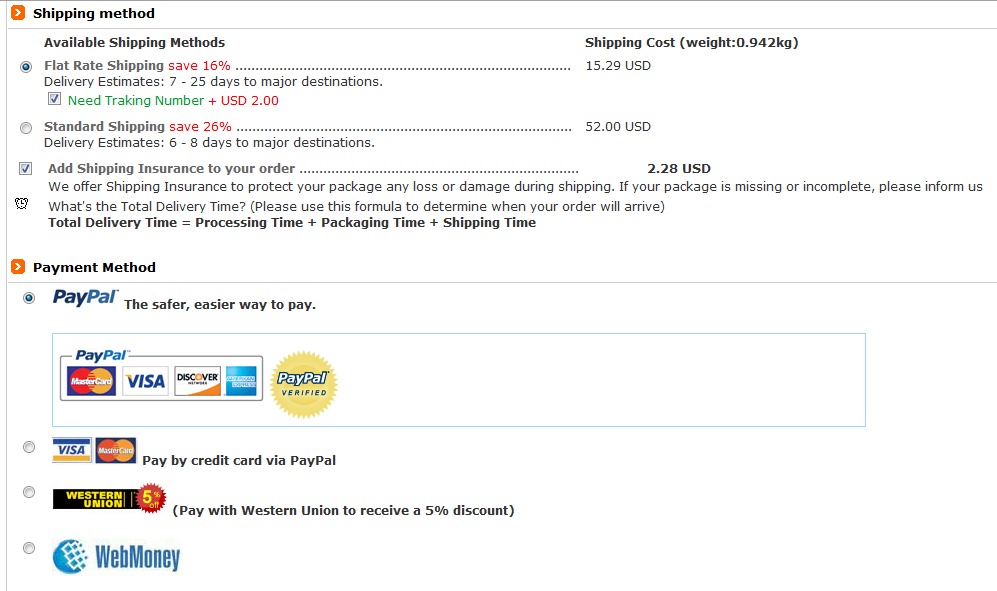Select Flat Rate Shipping option
This screenshot has width=997, height=591.
click(25, 66)
